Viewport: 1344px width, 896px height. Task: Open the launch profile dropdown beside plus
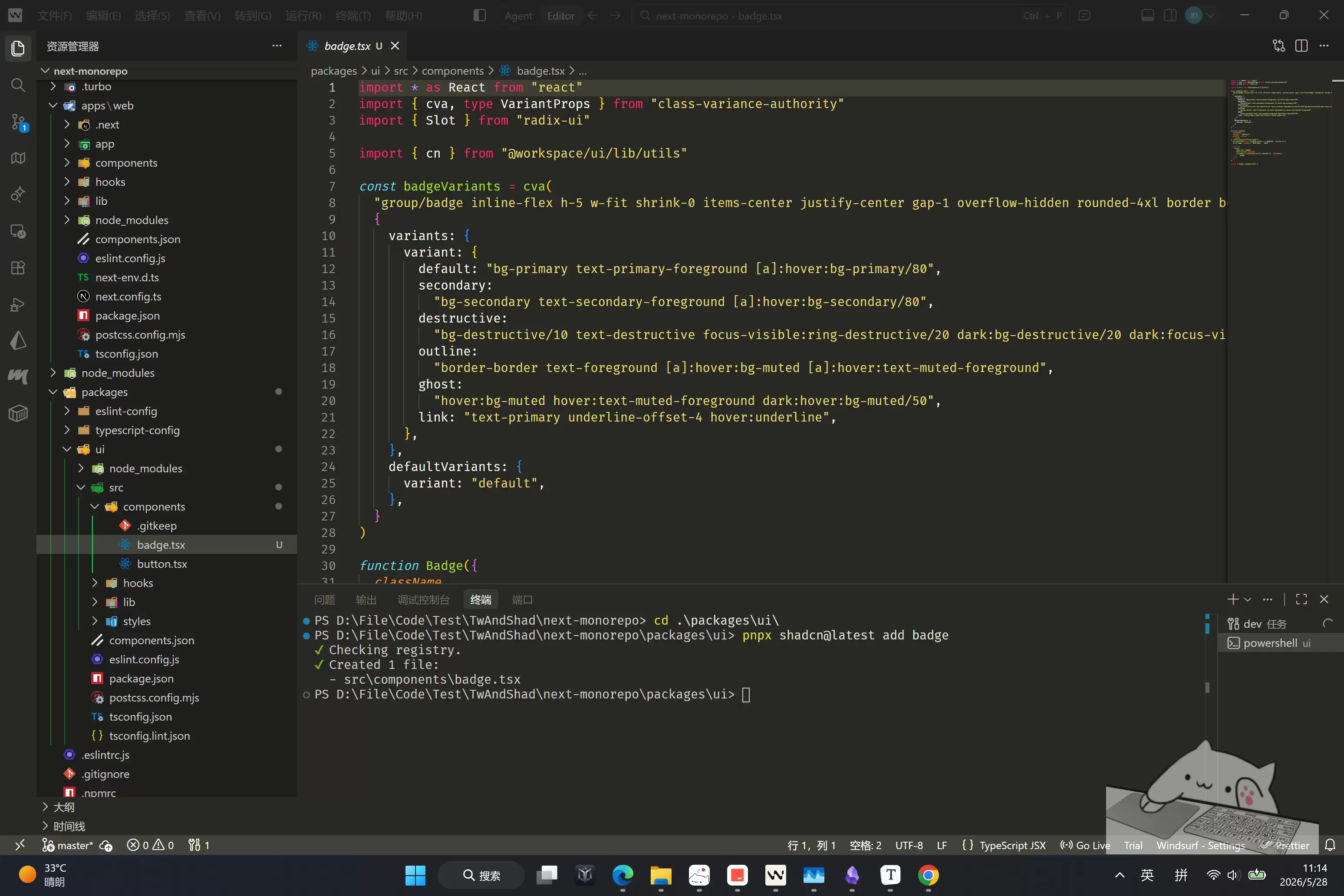pyautogui.click(x=1248, y=599)
